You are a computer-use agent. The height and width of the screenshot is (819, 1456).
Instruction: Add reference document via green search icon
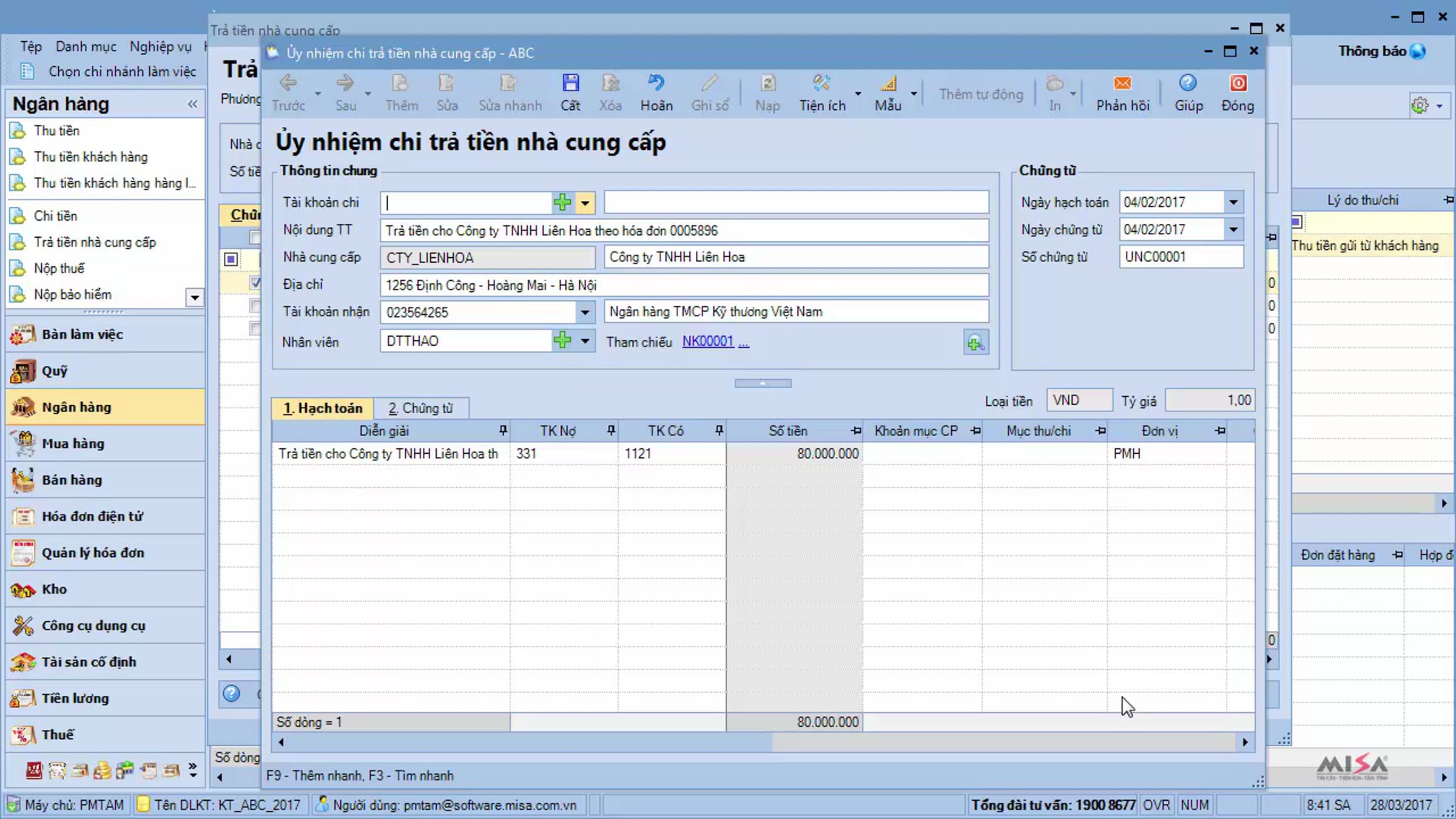[x=976, y=343]
